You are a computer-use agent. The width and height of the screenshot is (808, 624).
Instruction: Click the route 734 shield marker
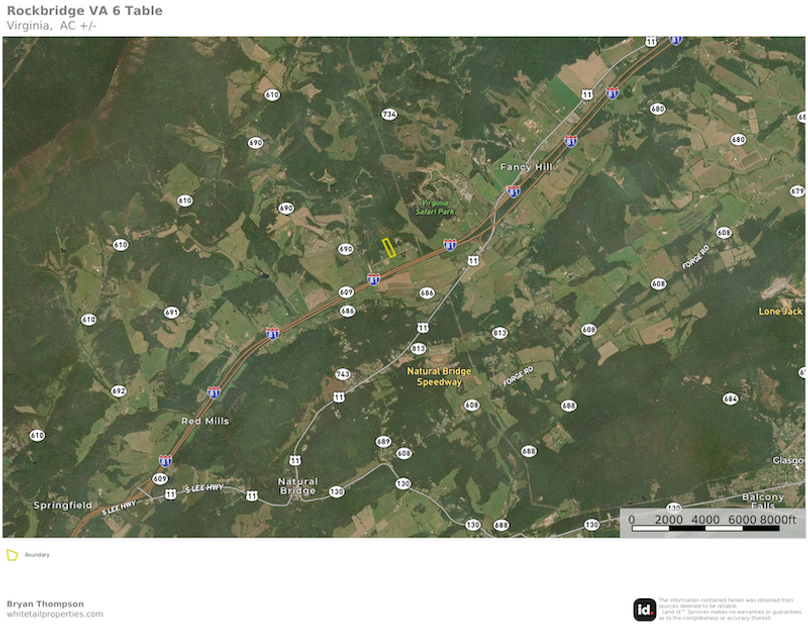(x=389, y=114)
